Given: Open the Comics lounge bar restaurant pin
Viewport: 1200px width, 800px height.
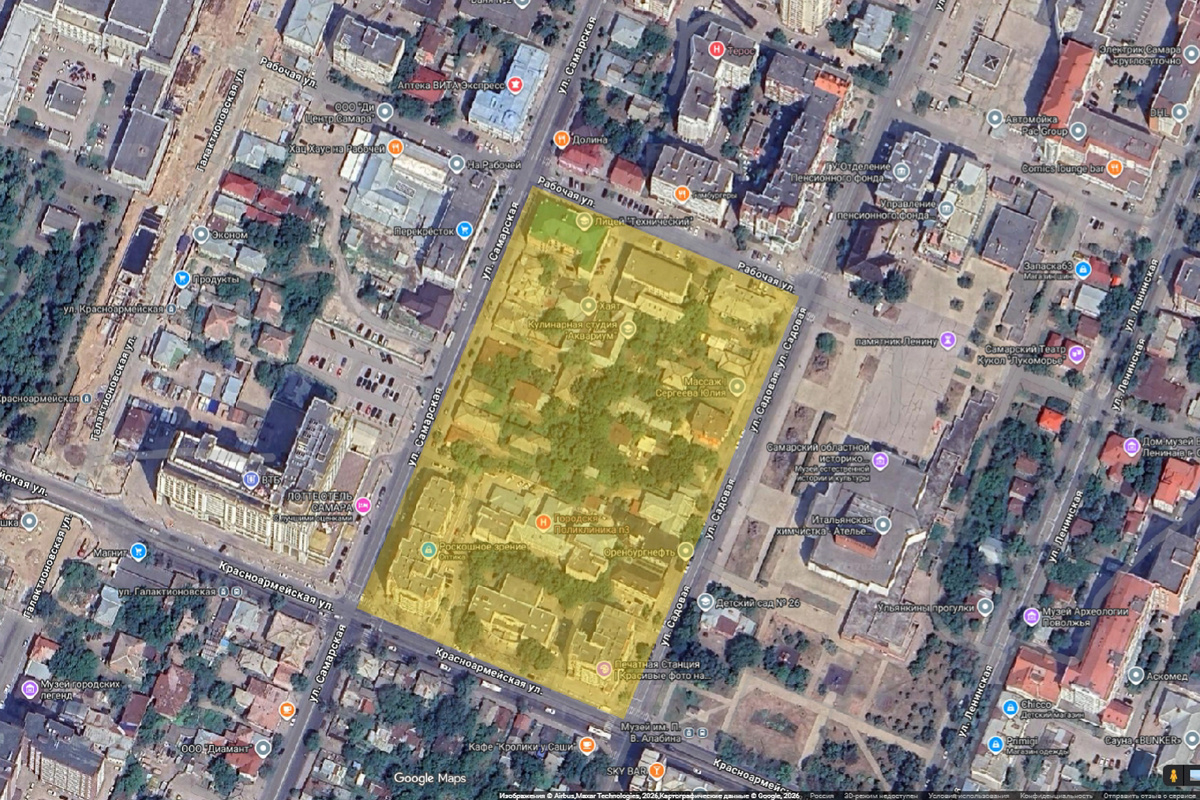Looking at the screenshot, I should 1114,167.
